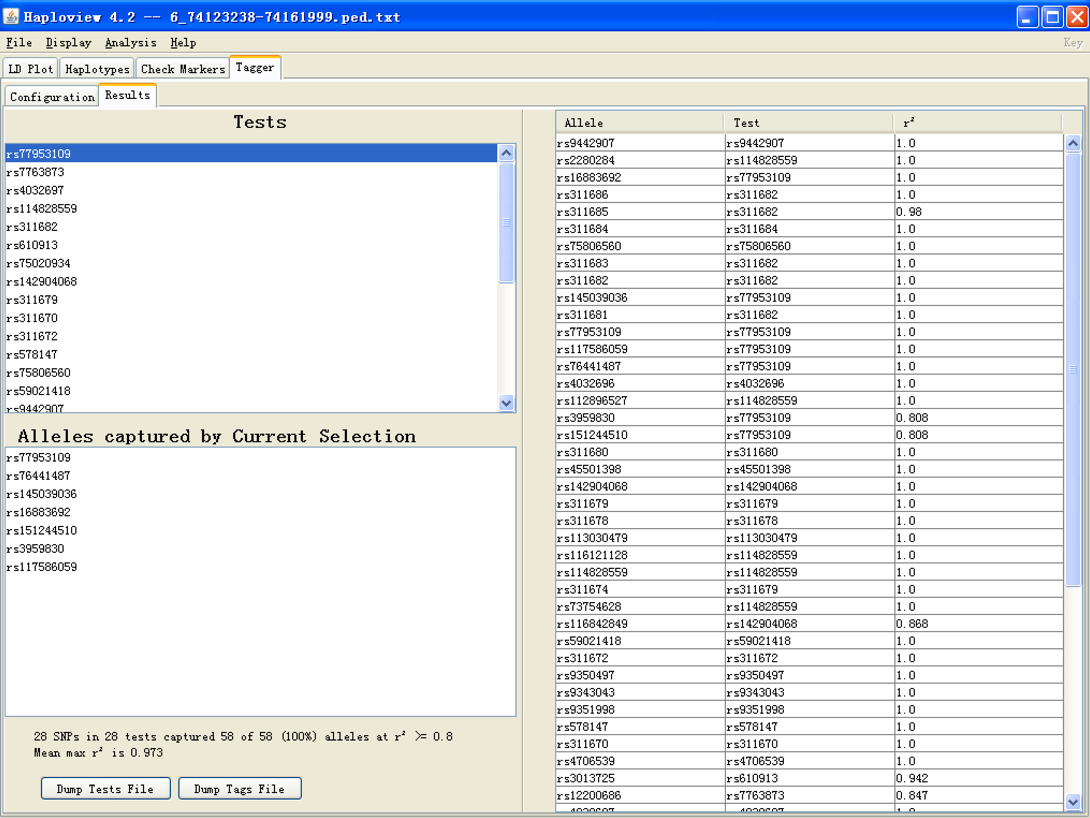Click rs16883692 in captured alleles list

261,512
